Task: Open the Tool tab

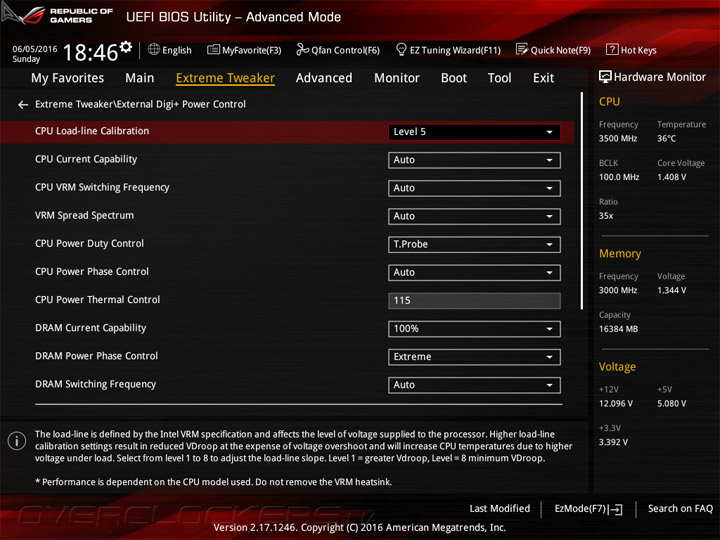Action: coord(500,78)
